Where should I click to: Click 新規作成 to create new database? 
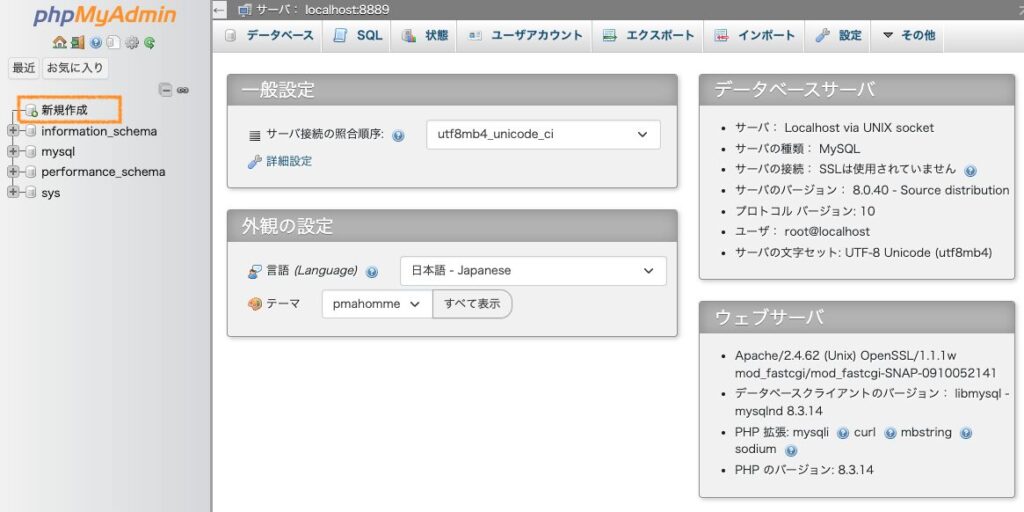64,110
